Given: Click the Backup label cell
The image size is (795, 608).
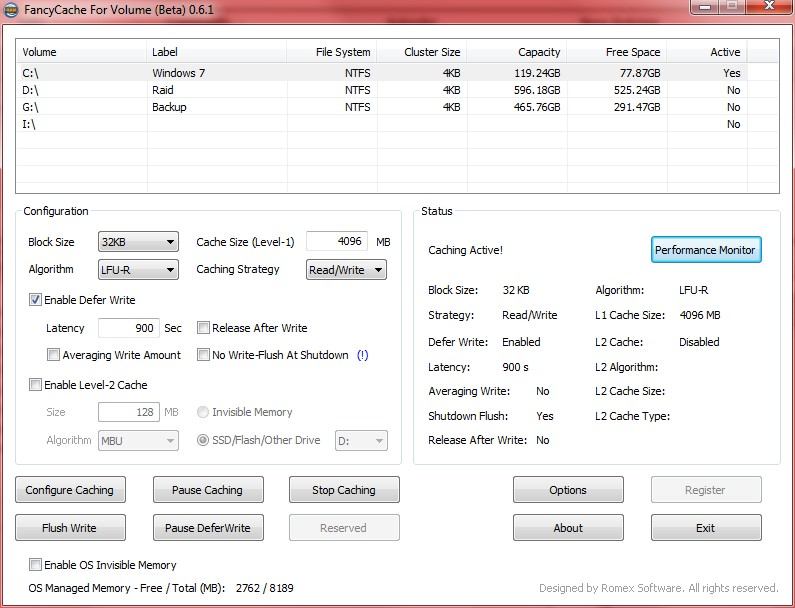Looking at the screenshot, I should (x=169, y=107).
